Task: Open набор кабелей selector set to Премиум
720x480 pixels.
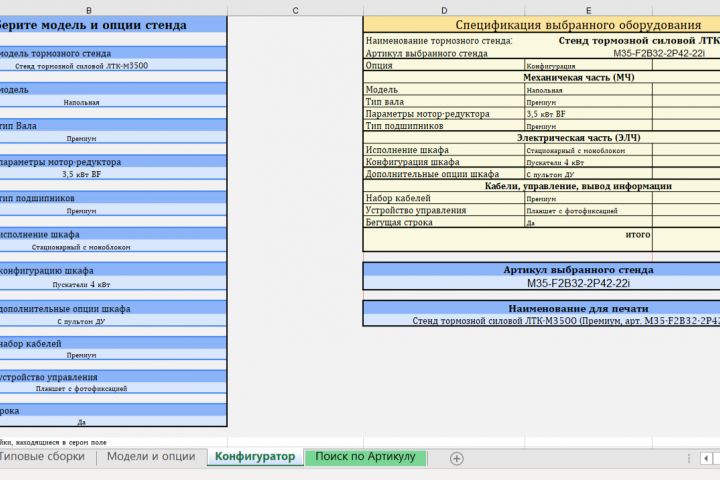Action: [x=112, y=355]
